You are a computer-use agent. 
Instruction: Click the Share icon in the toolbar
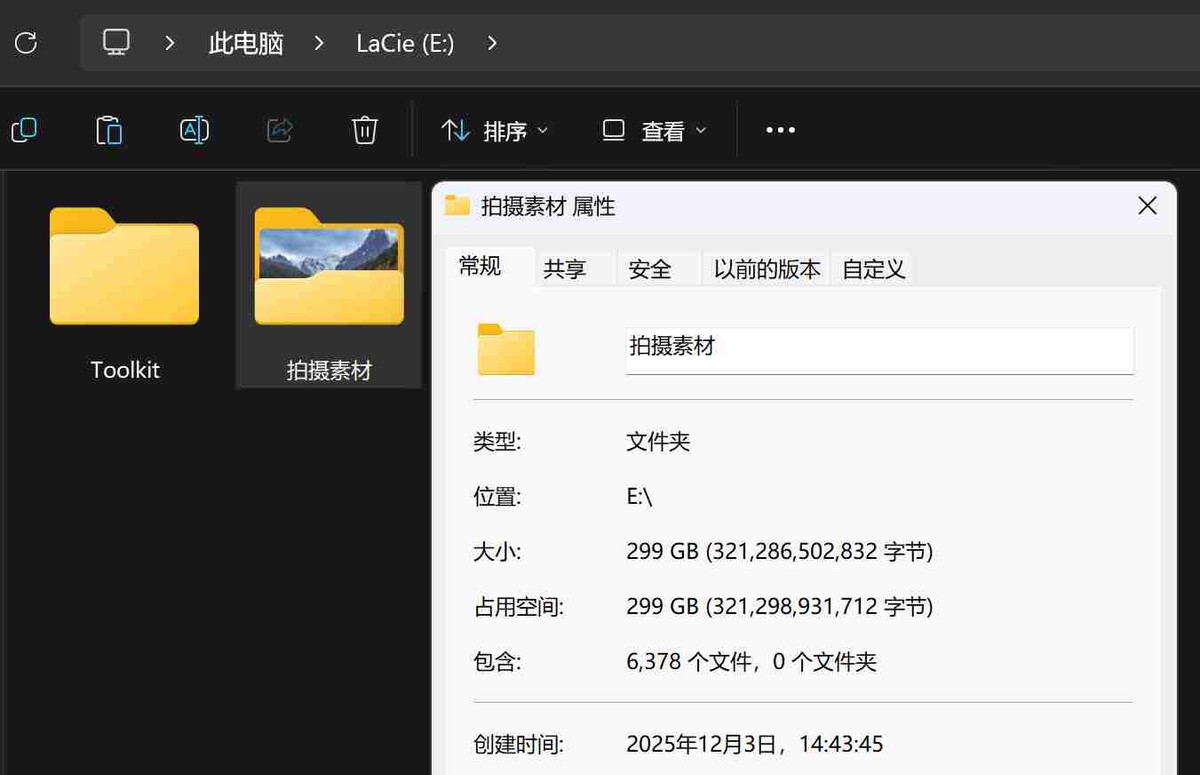tap(278, 130)
